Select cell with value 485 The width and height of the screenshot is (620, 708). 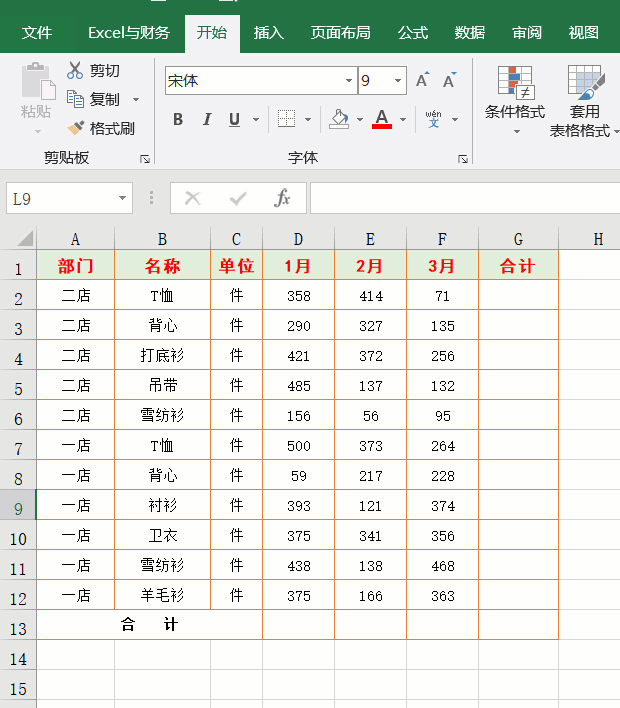click(298, 385)
